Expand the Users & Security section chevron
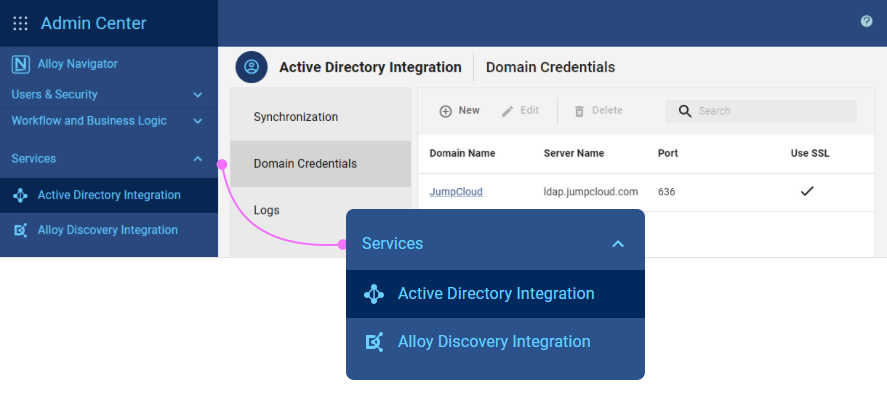 pyautogui.click(x=198, y=95)
